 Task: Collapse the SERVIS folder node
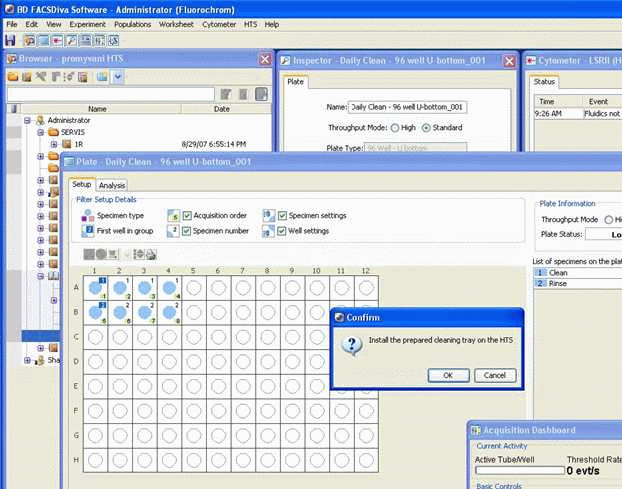[40, 132]
